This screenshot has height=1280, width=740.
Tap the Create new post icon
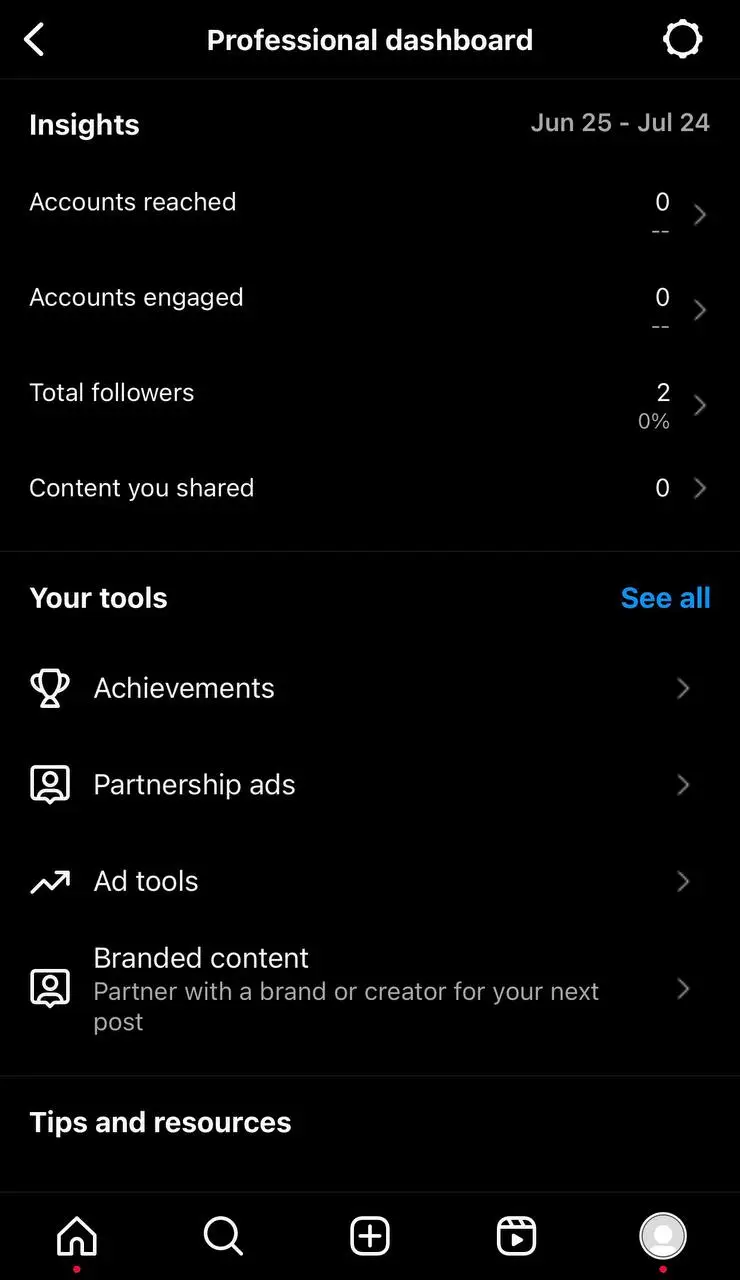tap(369, 1236)
